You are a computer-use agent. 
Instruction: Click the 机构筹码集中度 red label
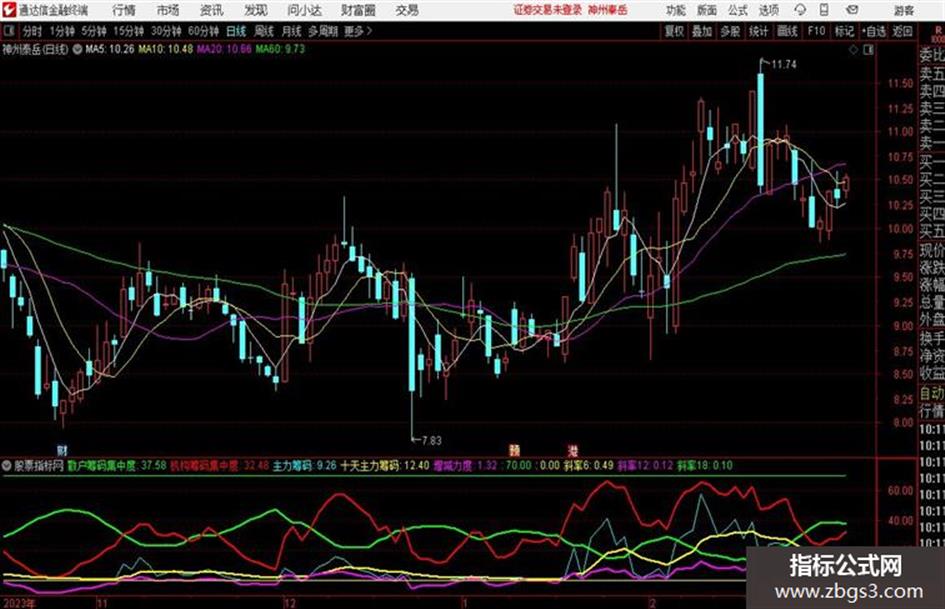pos(219,465)
